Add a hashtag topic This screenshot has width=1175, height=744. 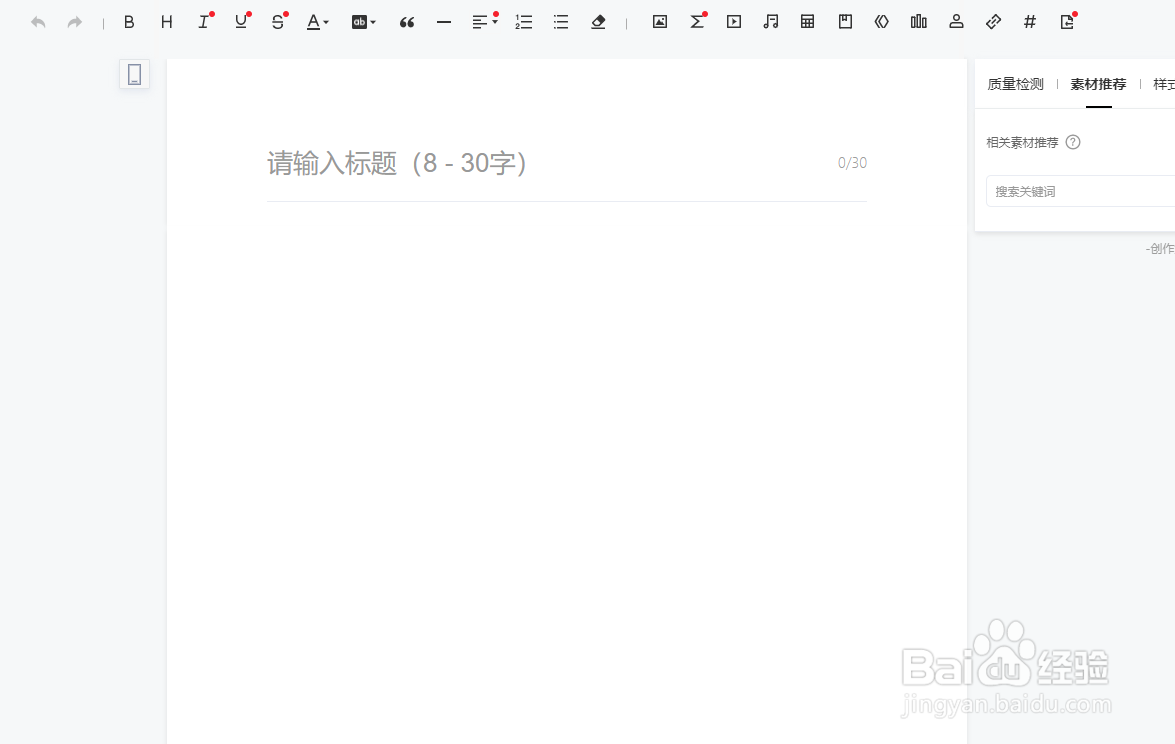pos(1030,21)
